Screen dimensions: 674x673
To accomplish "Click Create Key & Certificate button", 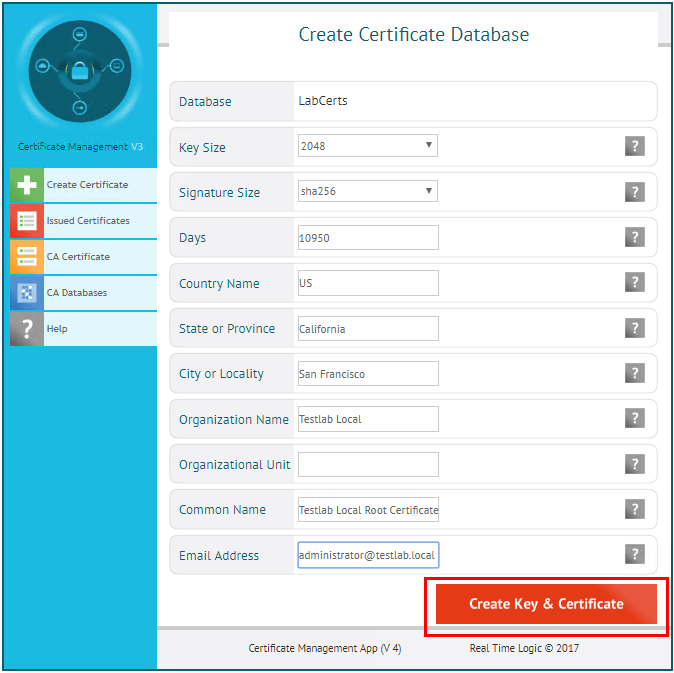I will click(x=546, y=604).
